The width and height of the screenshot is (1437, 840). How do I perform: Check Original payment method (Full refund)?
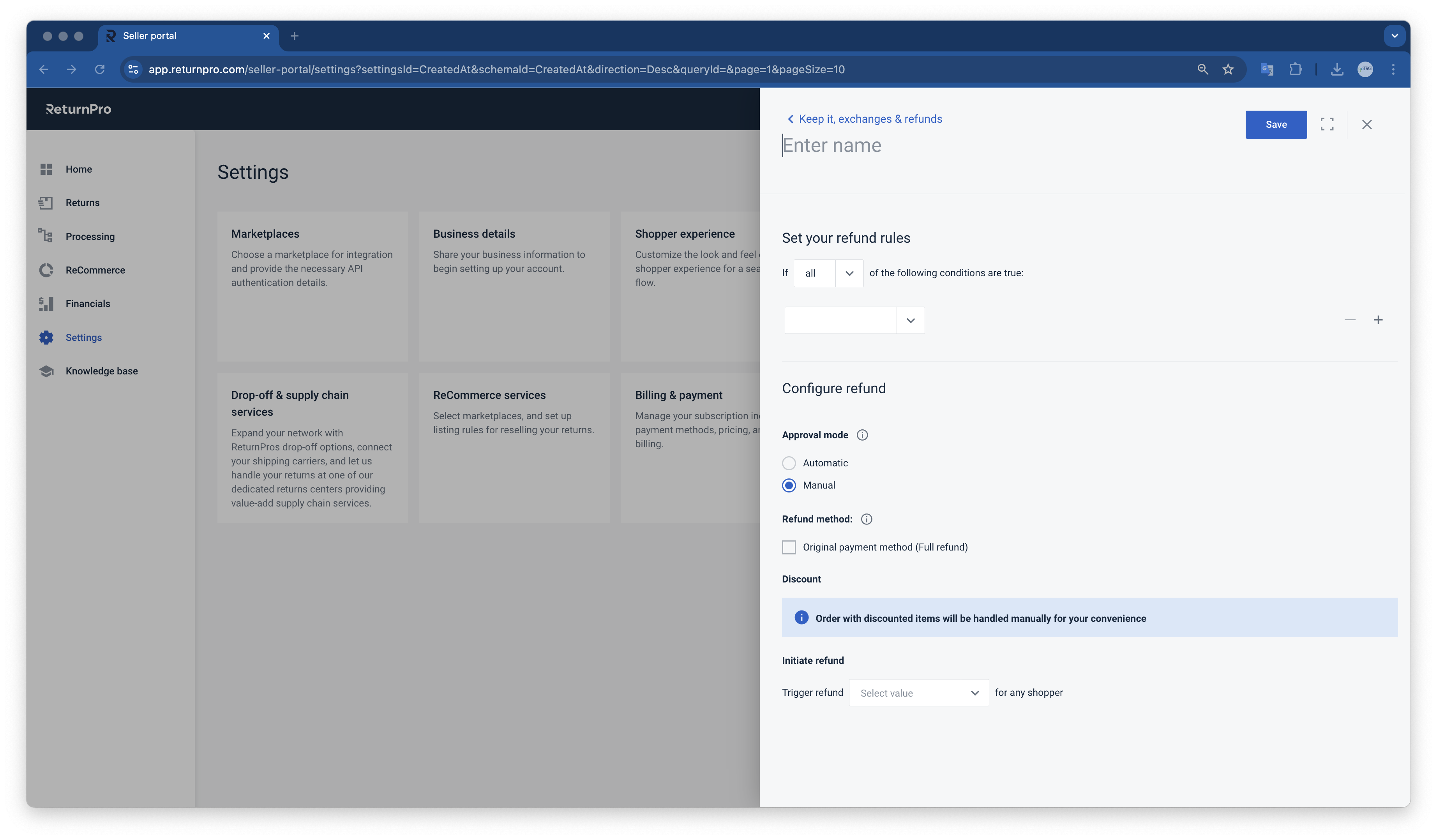[789, 547]
